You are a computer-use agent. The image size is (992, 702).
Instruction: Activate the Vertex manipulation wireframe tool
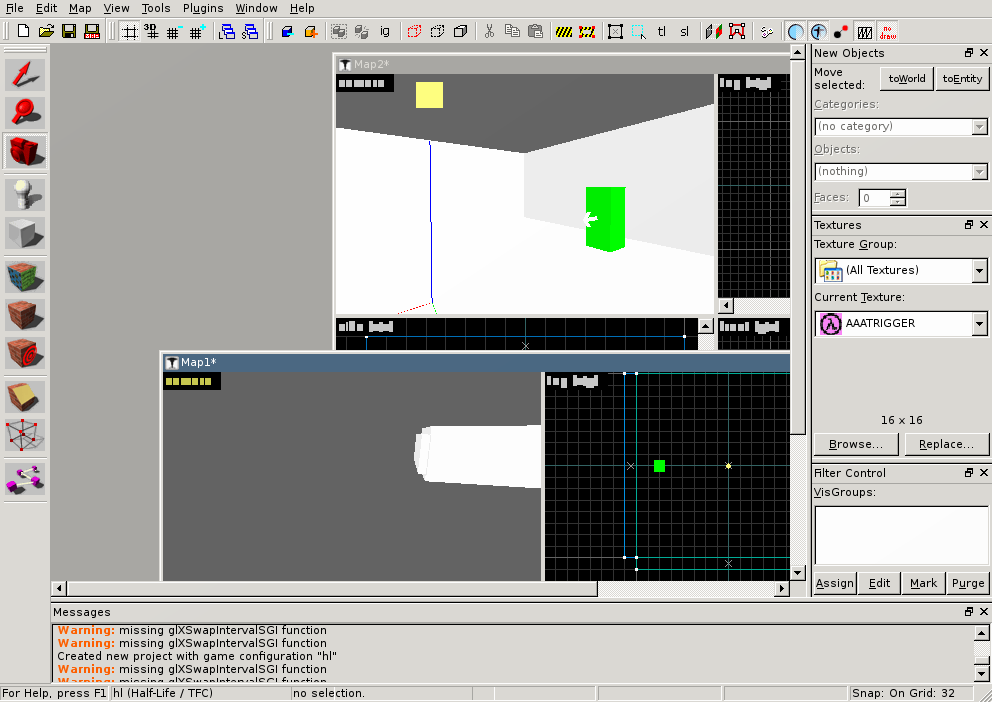(x=25, y=436)
